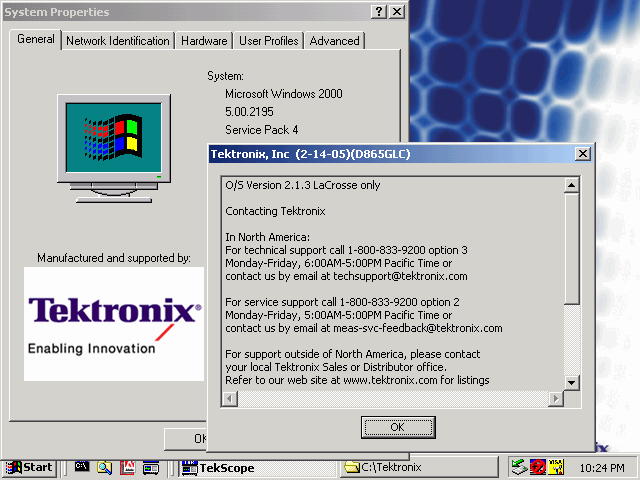Switch to C:\Tektronix folder taskbar button

point(420,467)
